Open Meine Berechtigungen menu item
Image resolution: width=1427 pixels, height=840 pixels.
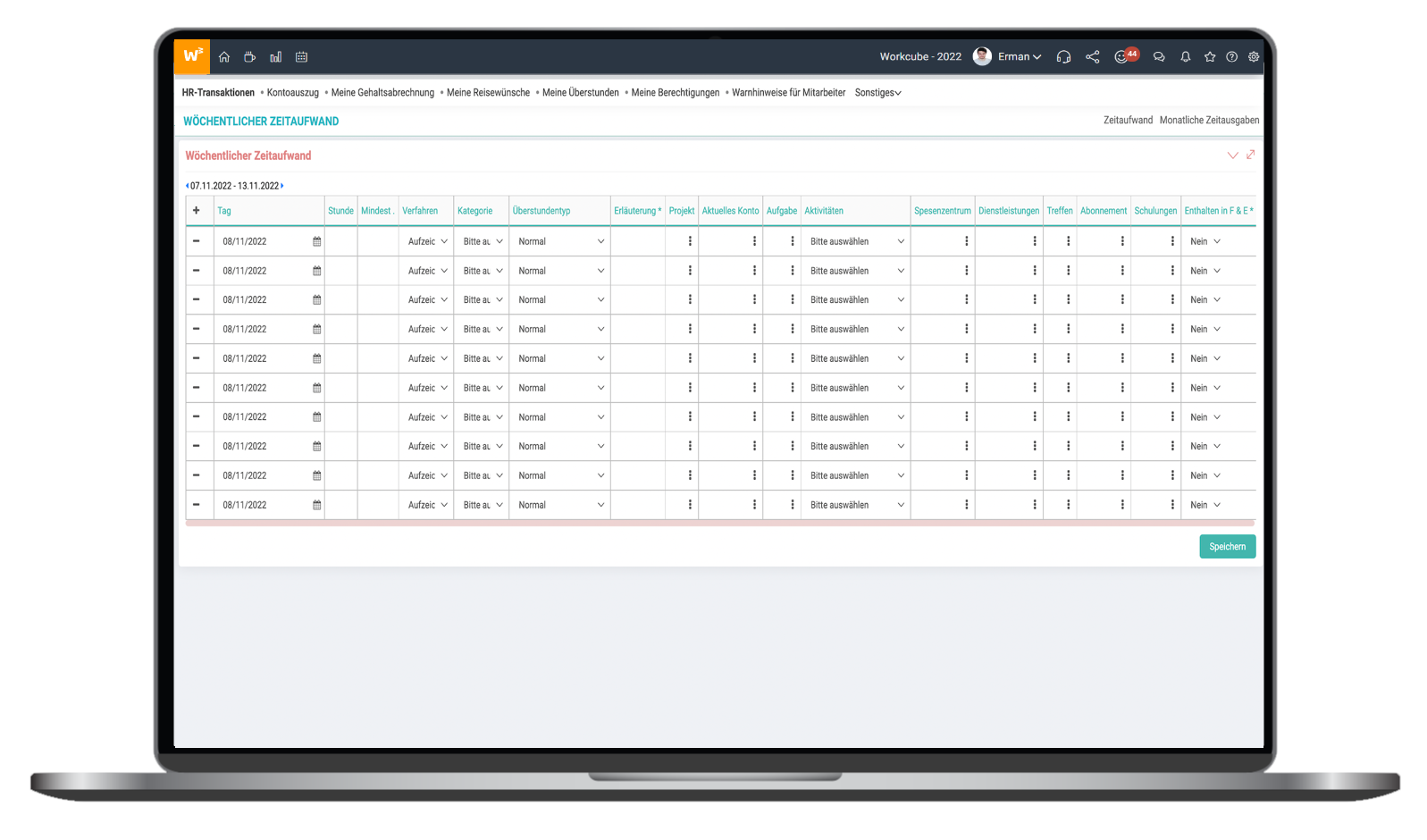click(x=676, y=93)
